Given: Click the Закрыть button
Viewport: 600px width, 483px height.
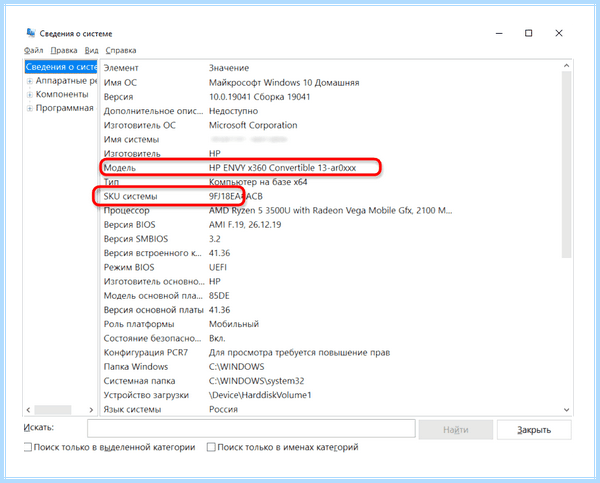Looking at the screenshot, I should coord(534,430).
